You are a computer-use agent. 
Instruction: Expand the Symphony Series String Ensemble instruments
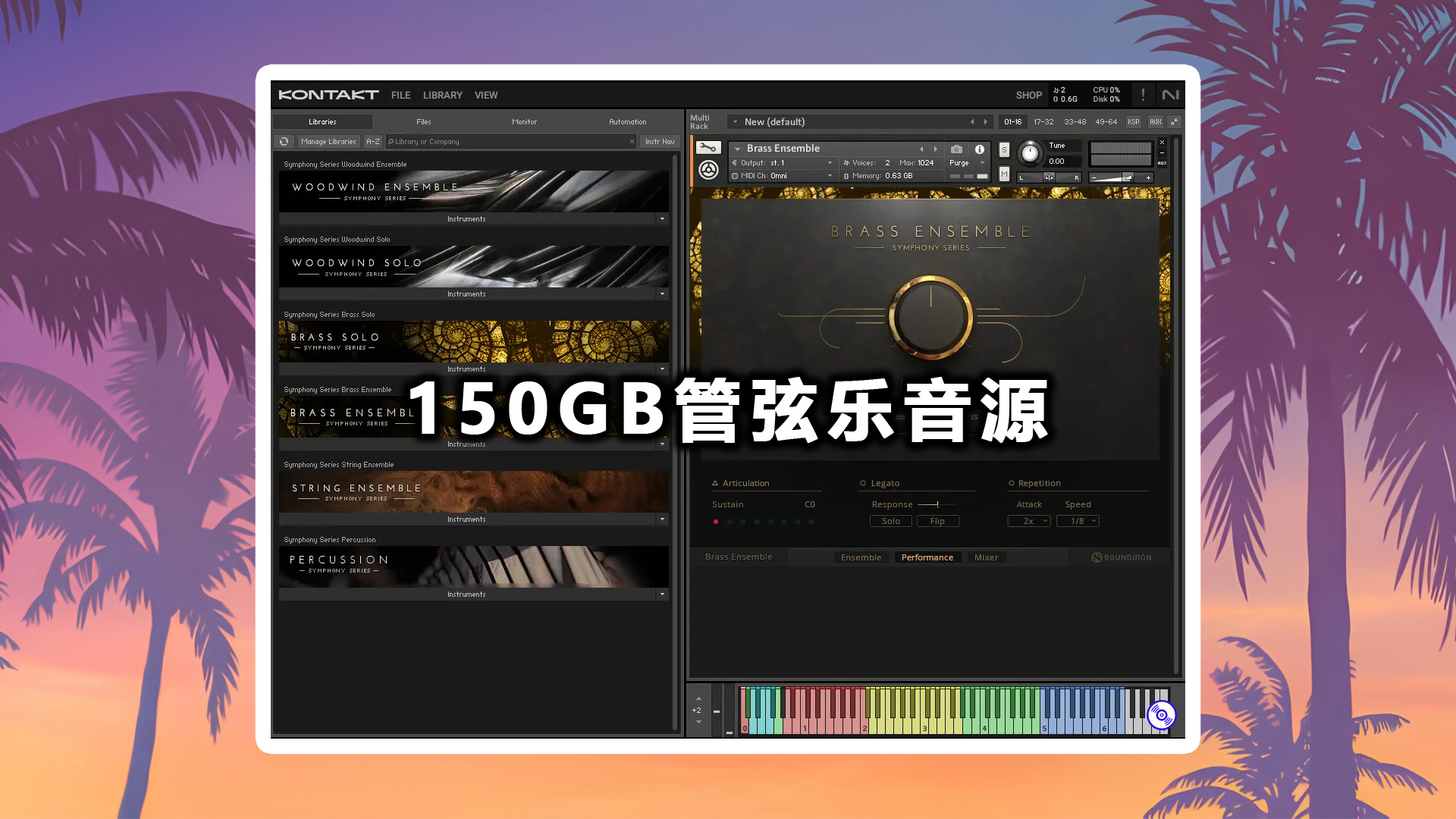click(661, 519)
